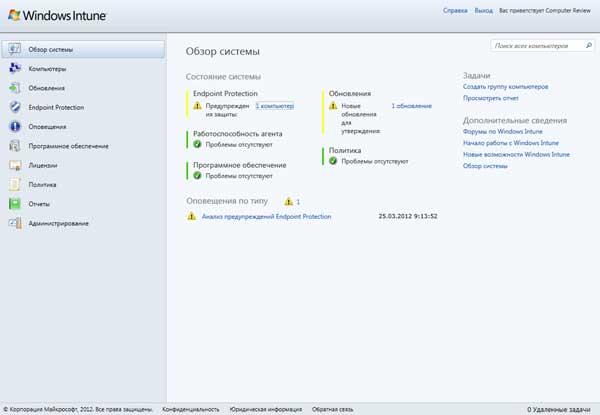Click the Программное обеспечение sidebar icon
The image size is (600, 415).
pyautogui.click(x=15, y=146)
